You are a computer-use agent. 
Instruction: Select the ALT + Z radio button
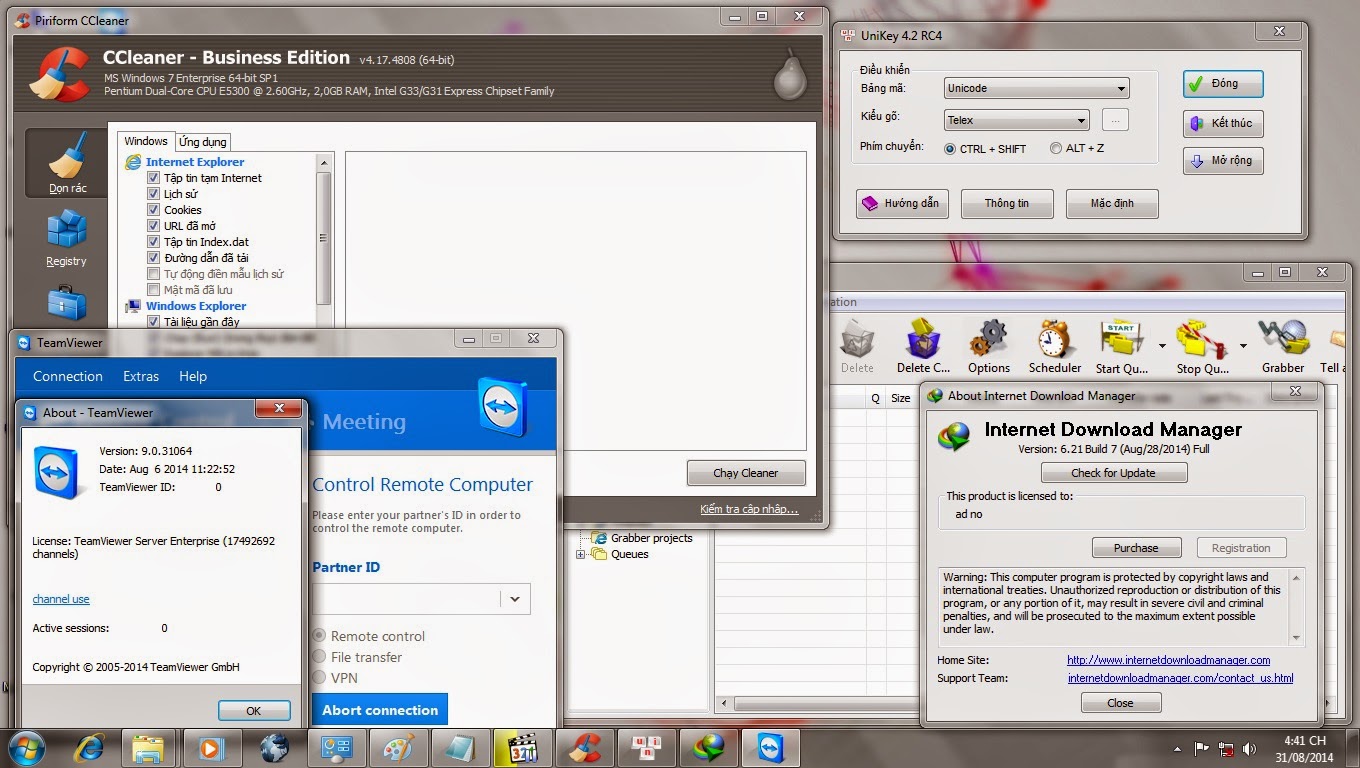pyautogui.click(x=1056, y=149)
